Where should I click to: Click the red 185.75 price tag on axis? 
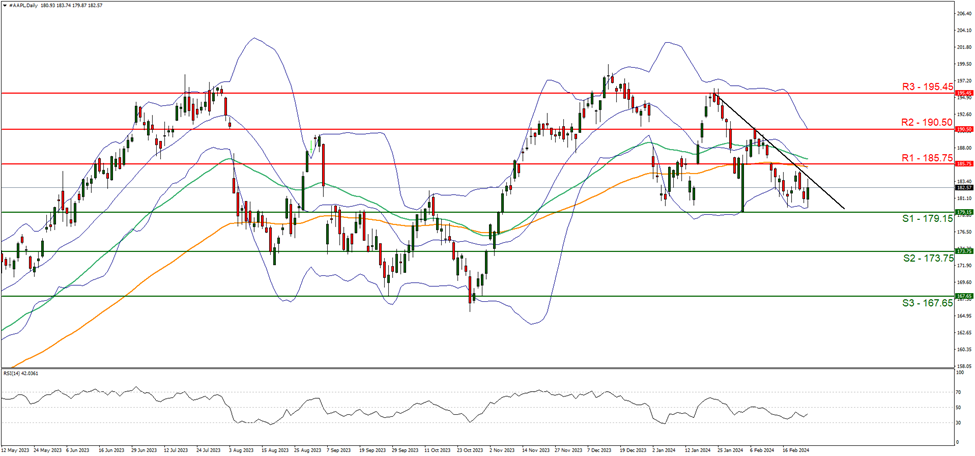point(964,163)
